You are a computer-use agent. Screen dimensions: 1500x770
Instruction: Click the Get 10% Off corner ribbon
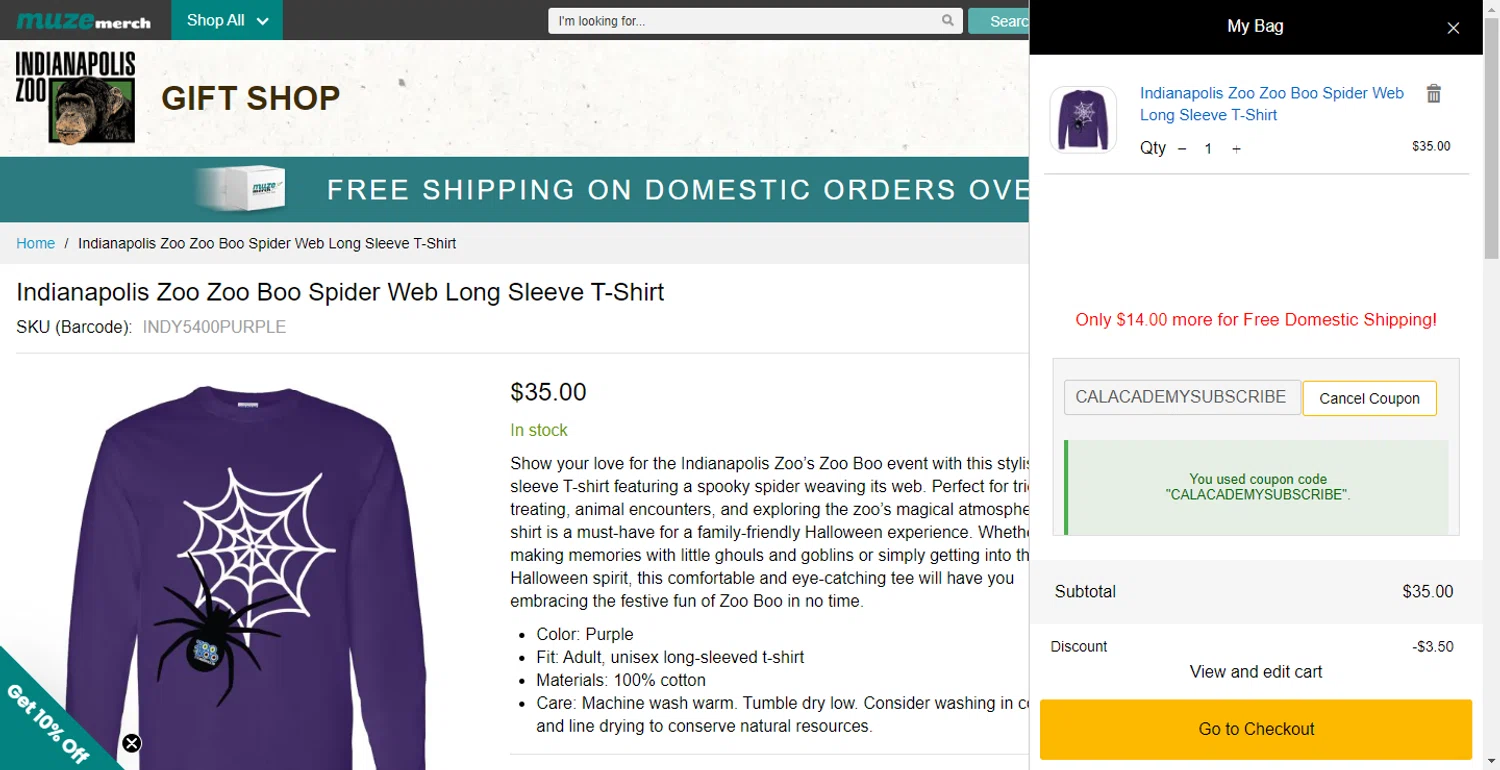click(x=45, y=722)
